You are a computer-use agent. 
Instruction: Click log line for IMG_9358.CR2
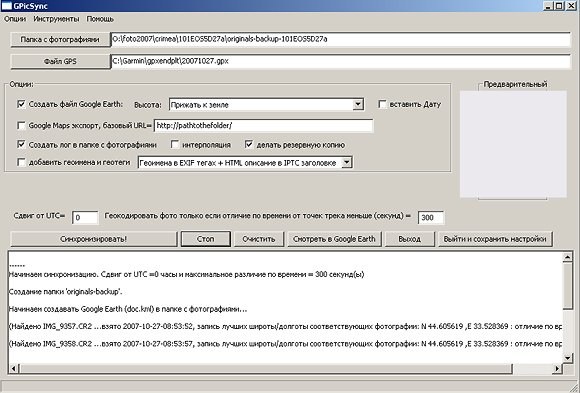[285, 344]
